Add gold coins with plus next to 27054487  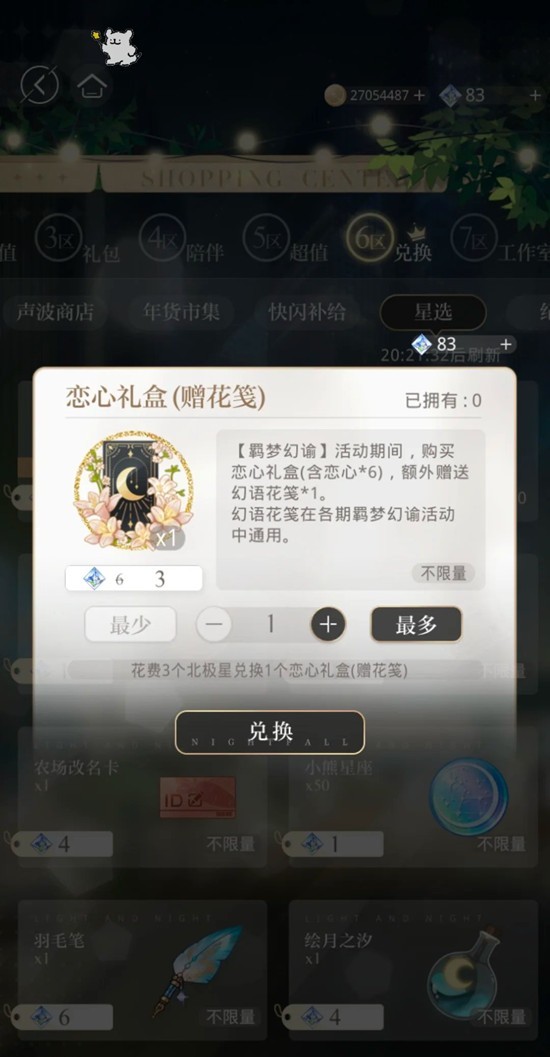point(419,96)
